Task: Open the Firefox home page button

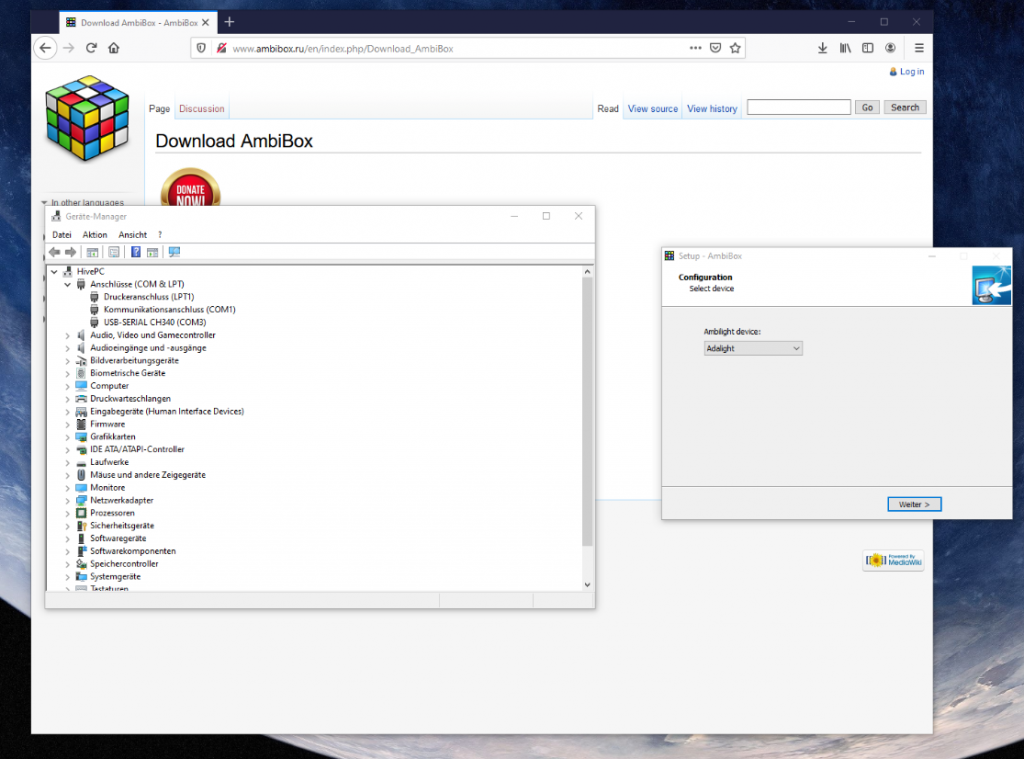Action: pos(114,48)
